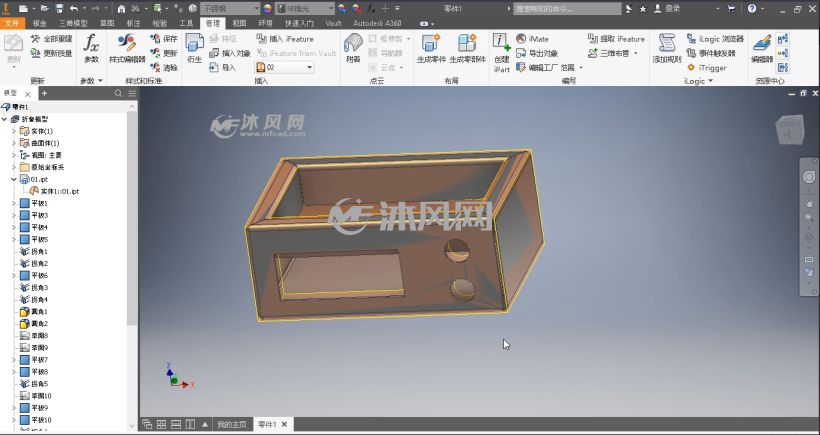Image resolution: width=820 pixels, height=435 pixels.
Task: Click the color wheel appearance icon
Action: [267, 8]
